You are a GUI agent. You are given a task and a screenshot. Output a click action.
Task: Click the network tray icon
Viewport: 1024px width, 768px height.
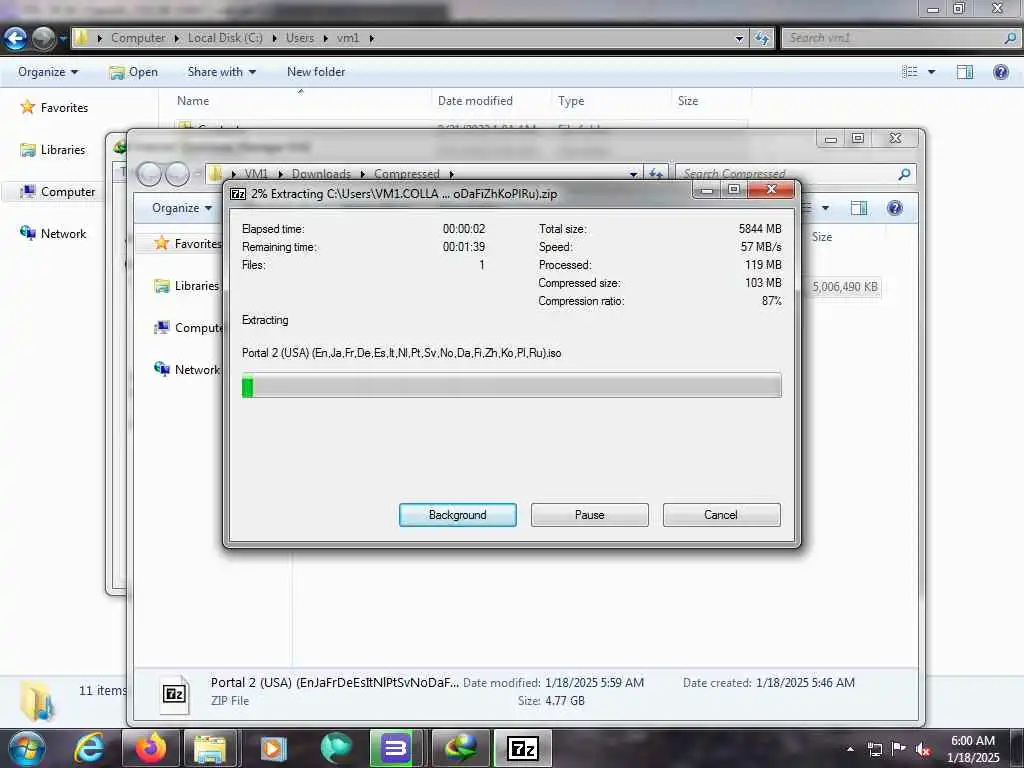(874, 749)
